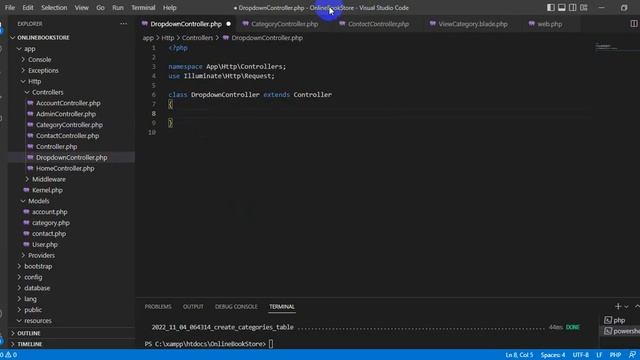Toggle primary side bar layout icon

pos(551,7)
